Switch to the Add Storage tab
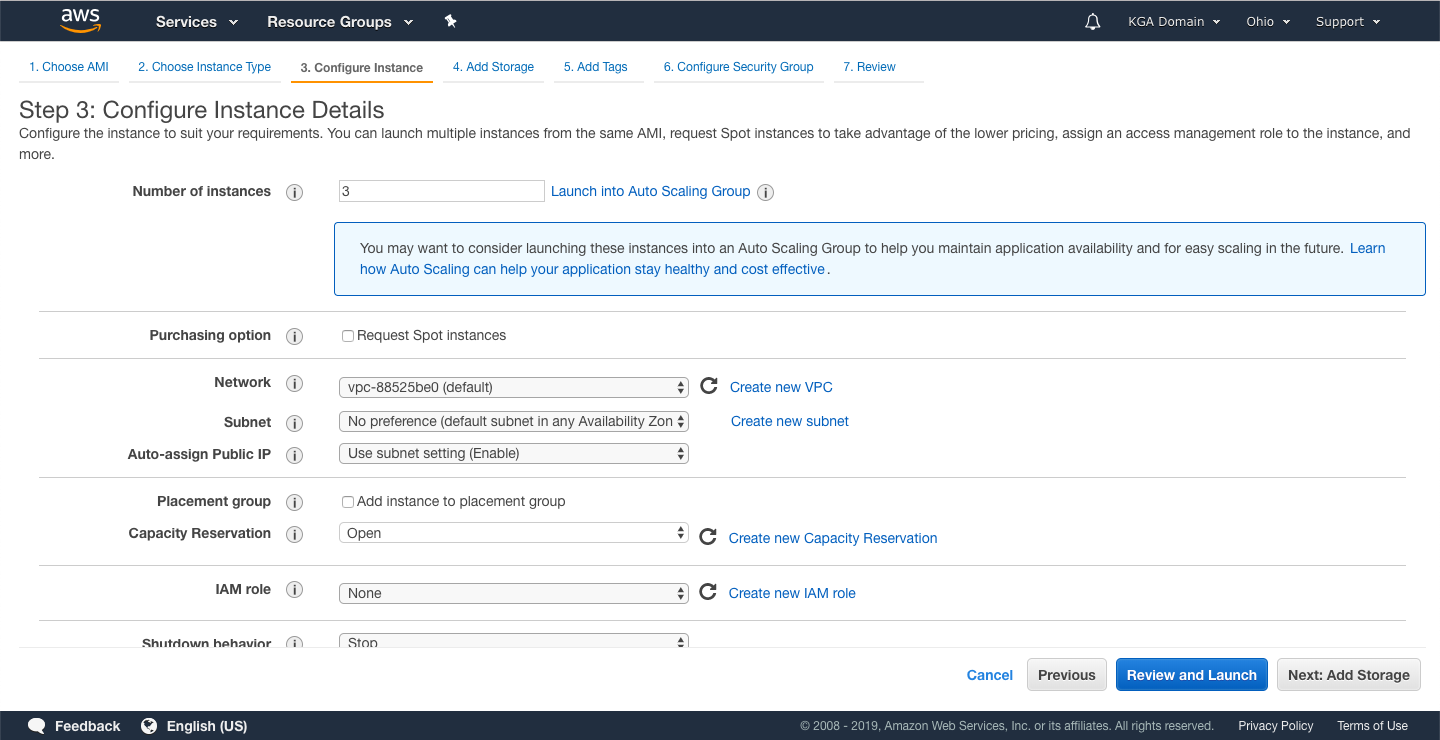Viewport: 1440px width, 740px height. coord(493,67)
